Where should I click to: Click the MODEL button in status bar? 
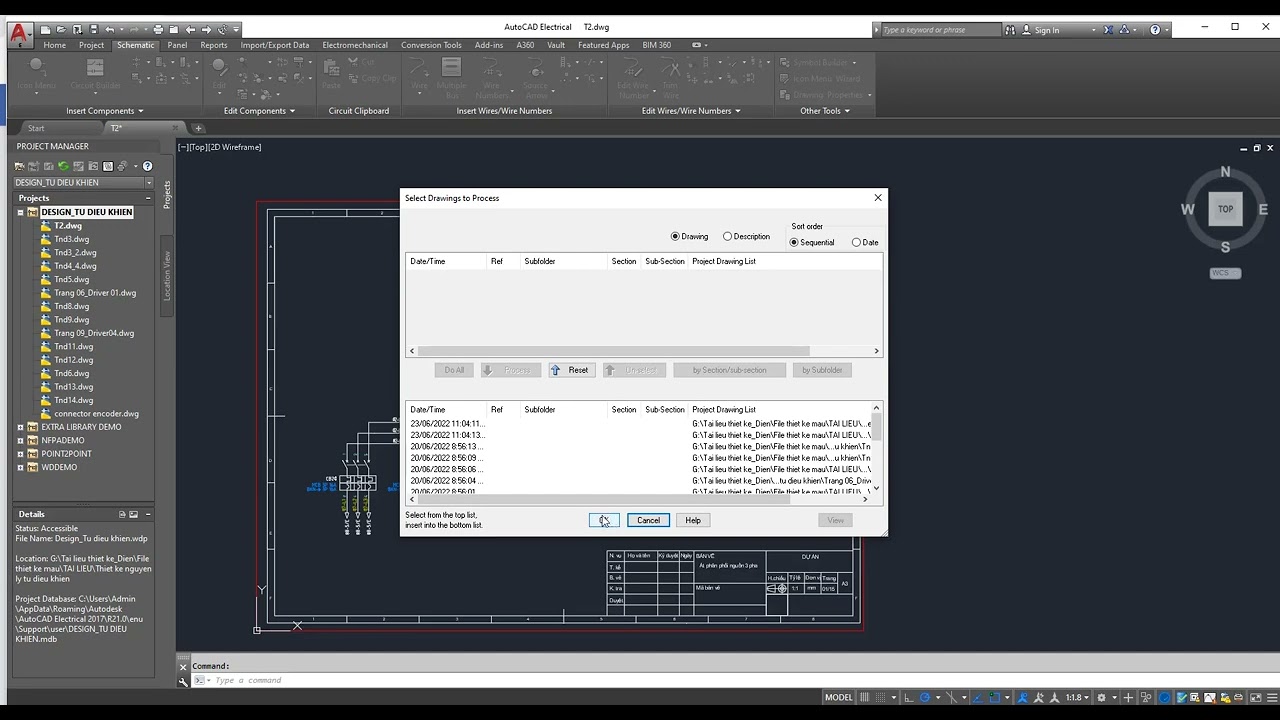(839, 697)
